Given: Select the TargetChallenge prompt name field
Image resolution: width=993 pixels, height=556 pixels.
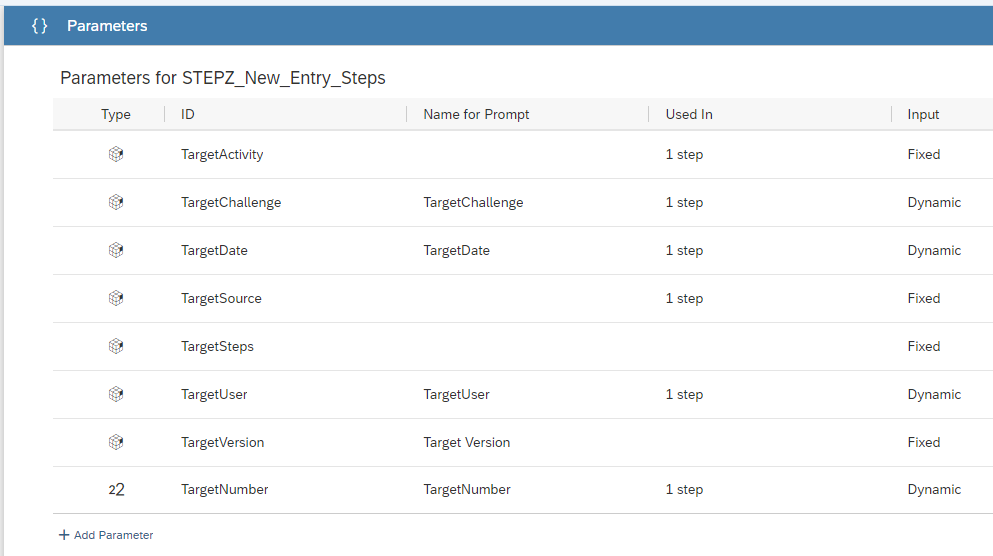Looking at the screenshot, I should (473, 203).
